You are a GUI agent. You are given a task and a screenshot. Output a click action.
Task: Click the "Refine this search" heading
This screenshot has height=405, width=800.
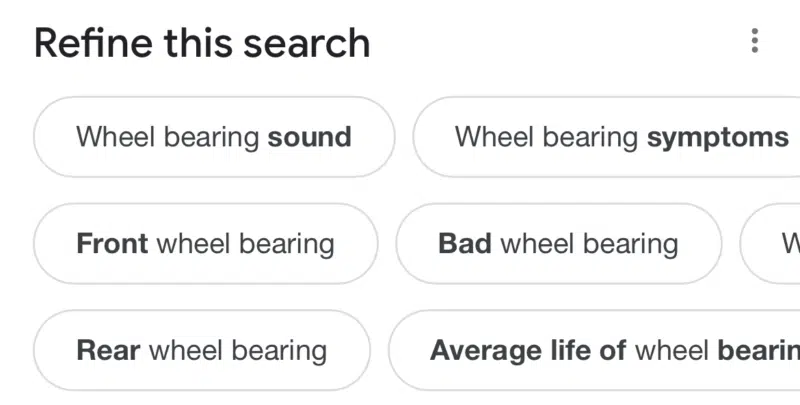[x=202, y=43]
